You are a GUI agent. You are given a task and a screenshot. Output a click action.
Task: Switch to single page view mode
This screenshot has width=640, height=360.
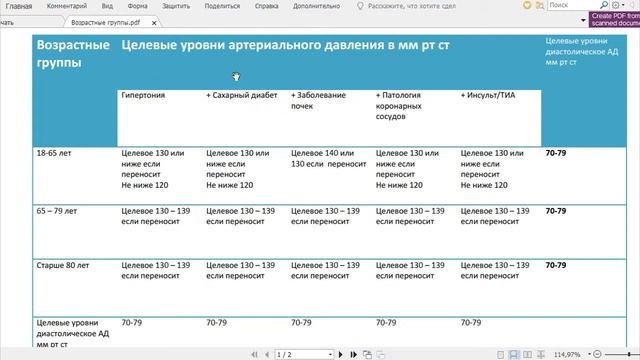click(x=500, y=354)
